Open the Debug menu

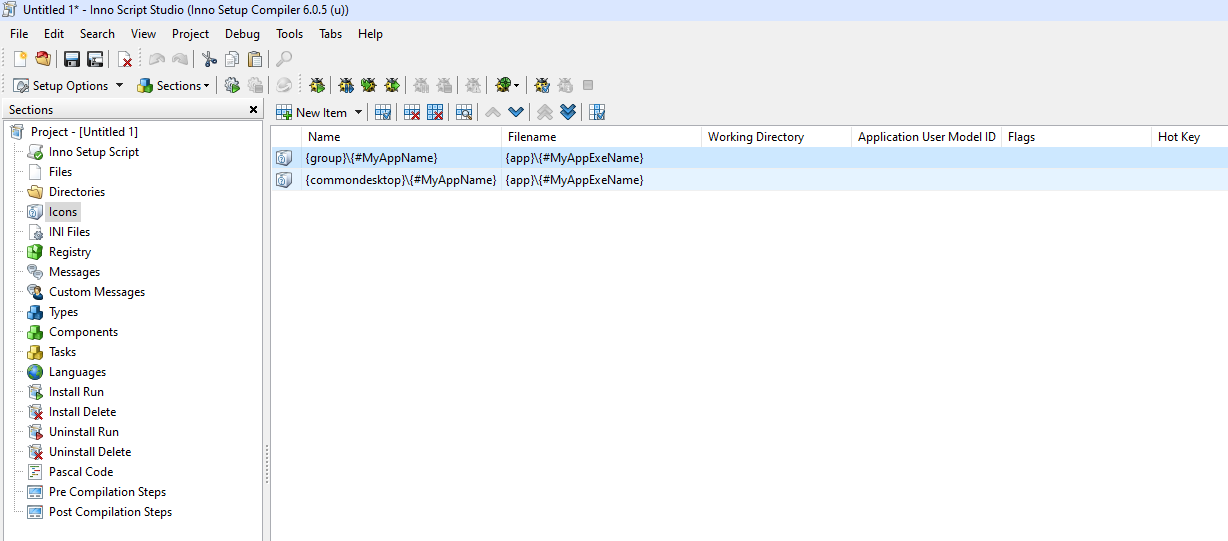242,33
